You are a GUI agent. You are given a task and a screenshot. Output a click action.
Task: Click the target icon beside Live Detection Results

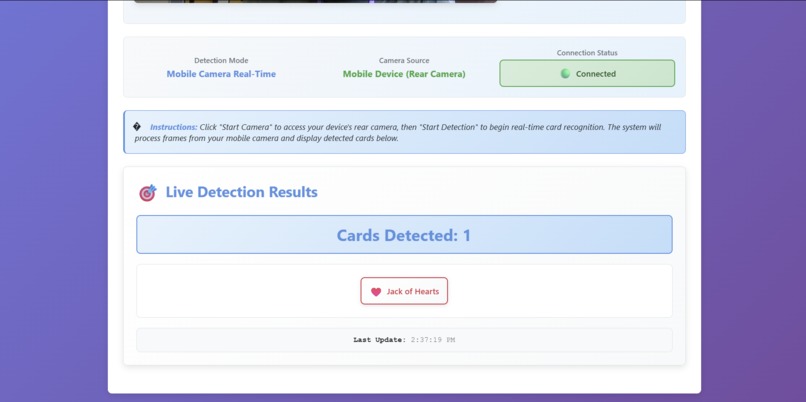coord(148,193)
